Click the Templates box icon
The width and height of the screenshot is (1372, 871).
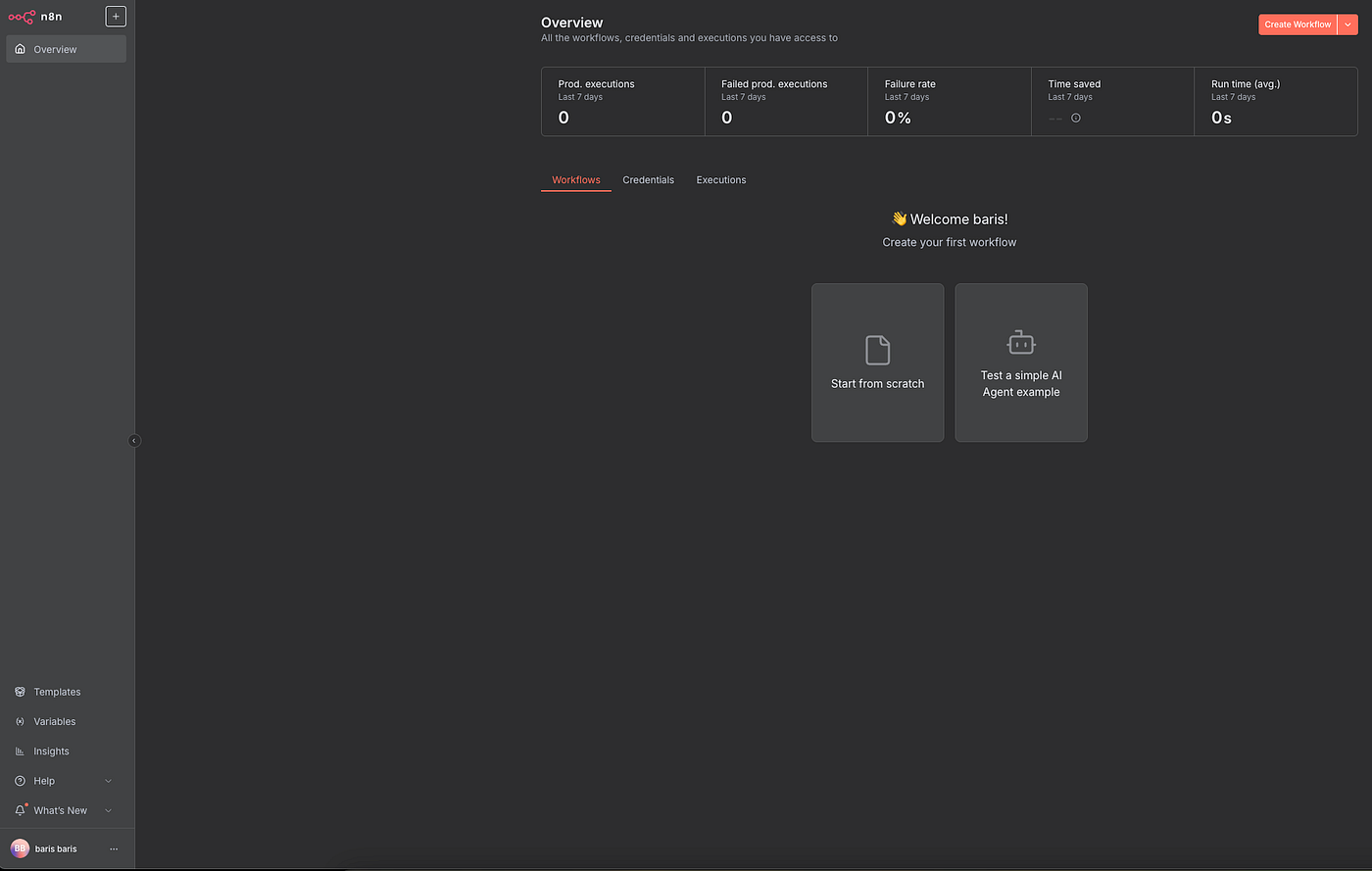[20, 692]
